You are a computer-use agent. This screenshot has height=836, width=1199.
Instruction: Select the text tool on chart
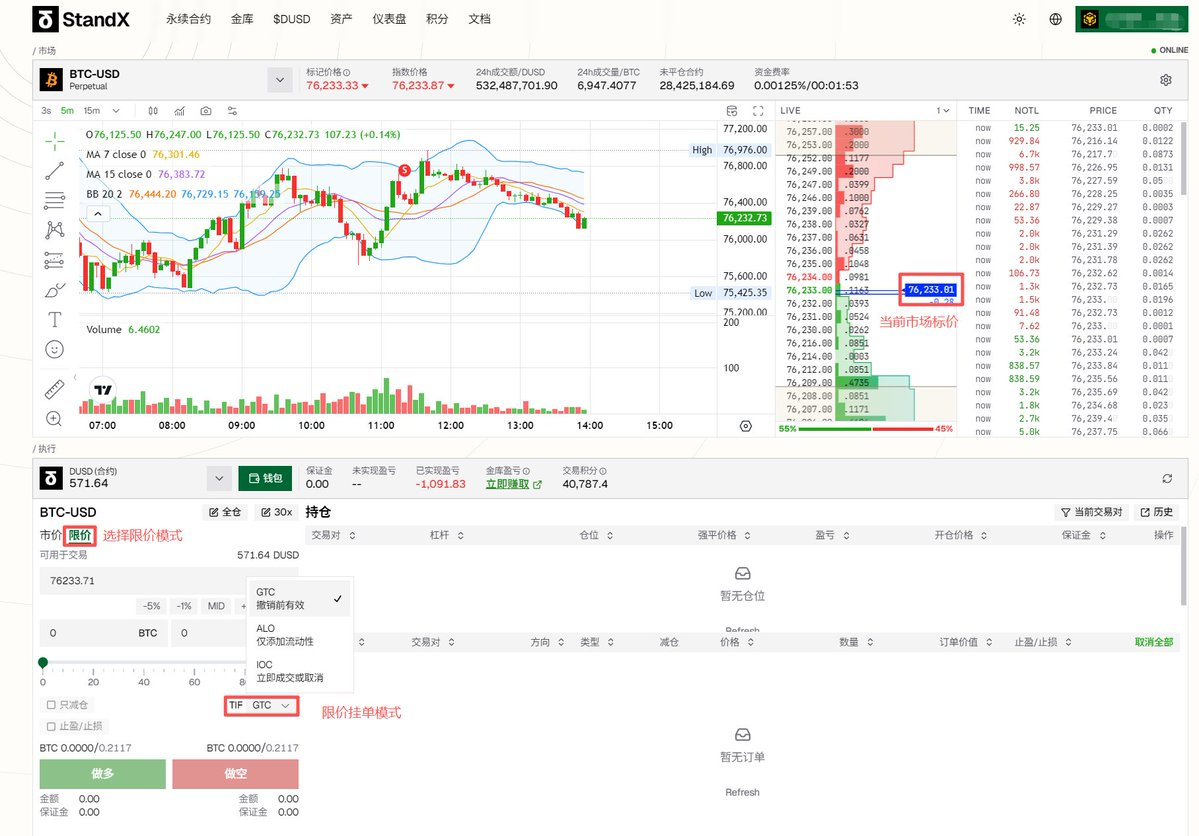coord(54,320)
